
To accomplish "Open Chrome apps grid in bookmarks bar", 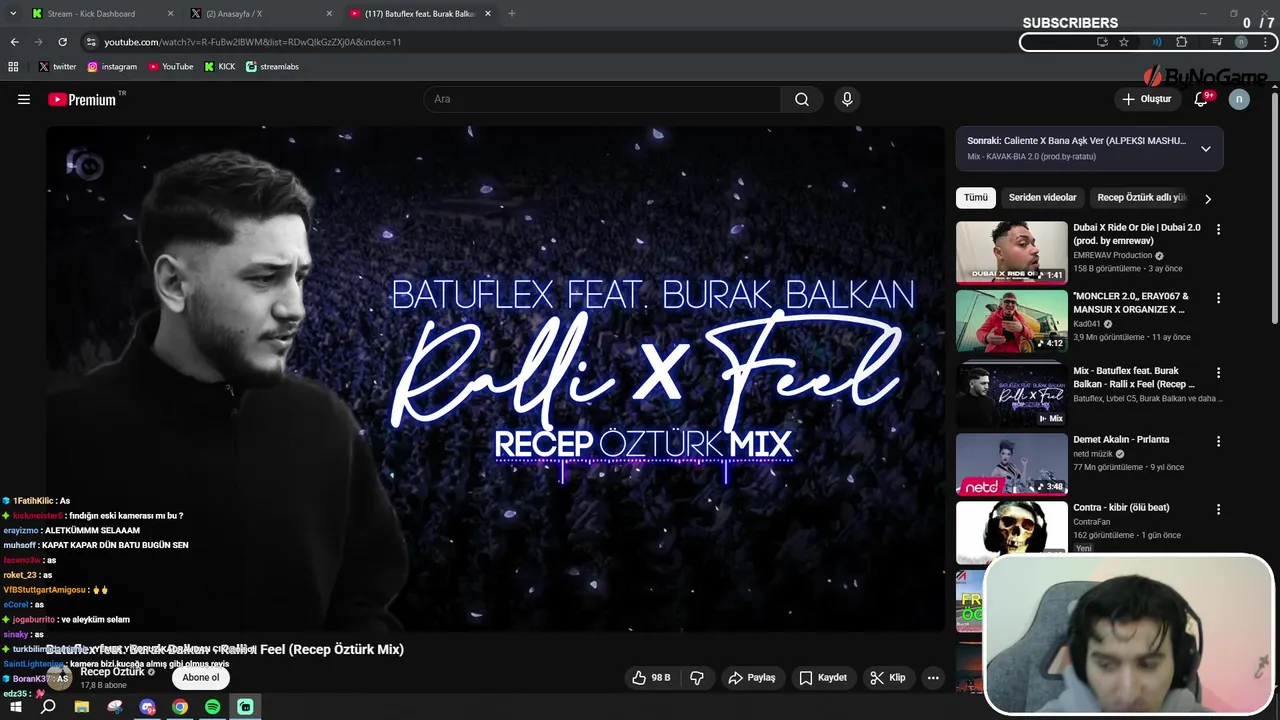I will (13, 67).
